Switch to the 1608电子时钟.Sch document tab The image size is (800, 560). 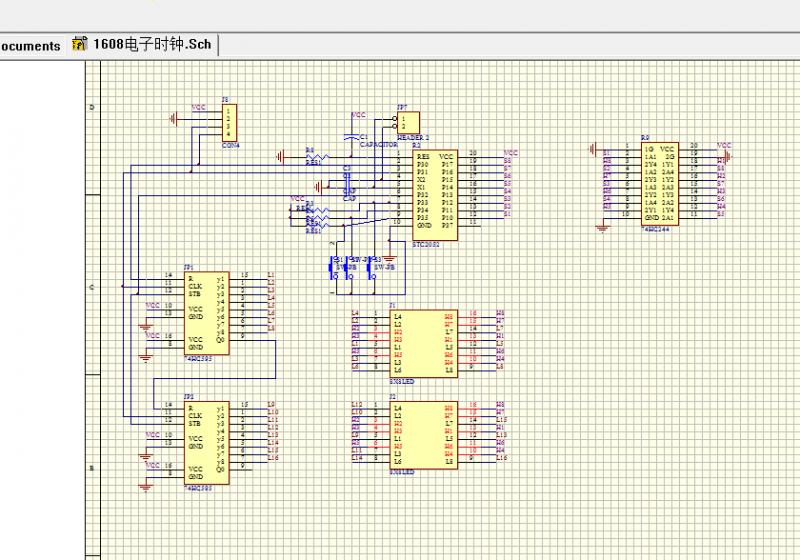[x=152, y=45]
